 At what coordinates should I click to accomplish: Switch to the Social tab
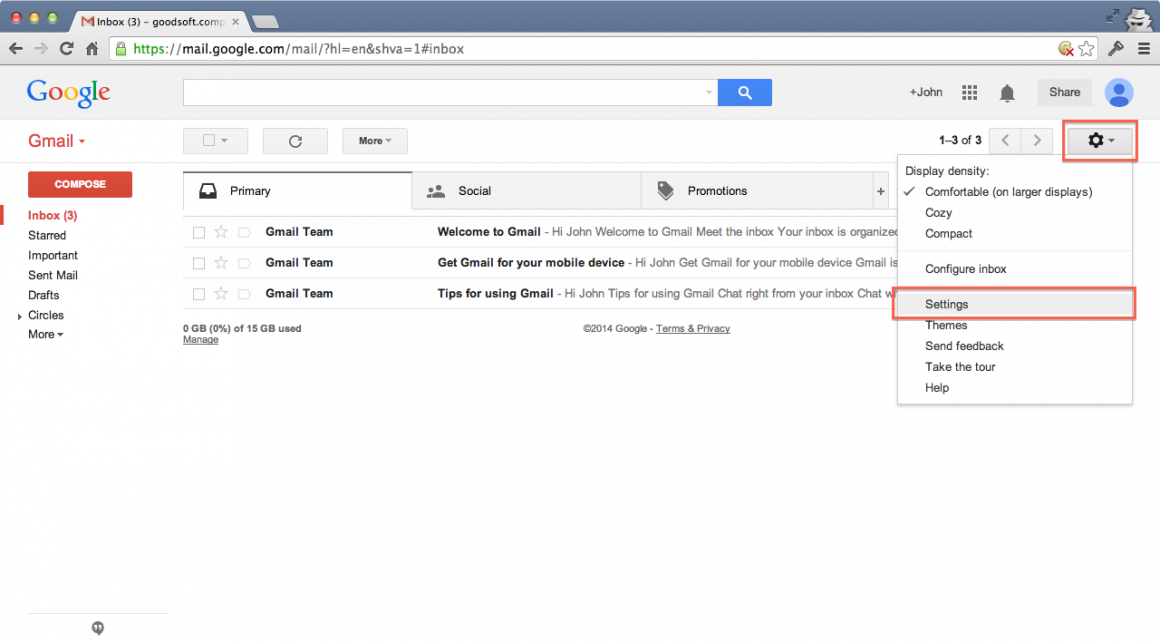click(x=527, y=191)
